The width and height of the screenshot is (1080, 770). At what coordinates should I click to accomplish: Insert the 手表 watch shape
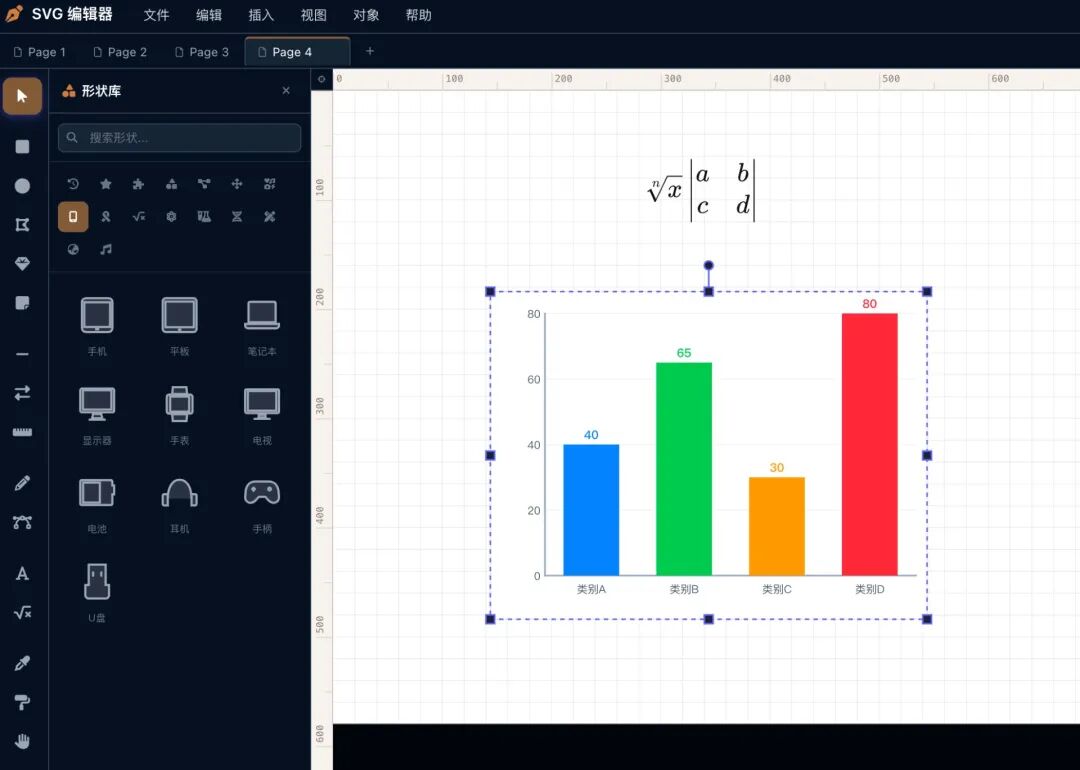(180, 415)
